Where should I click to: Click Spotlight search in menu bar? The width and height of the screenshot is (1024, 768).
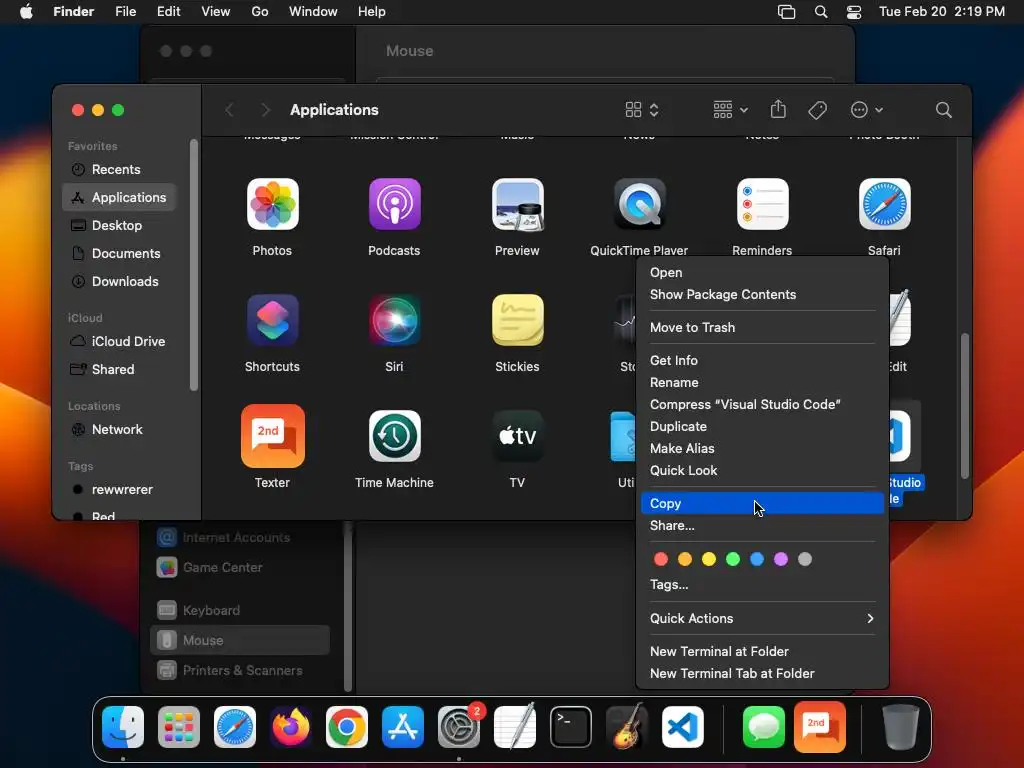tap(821, 12)
